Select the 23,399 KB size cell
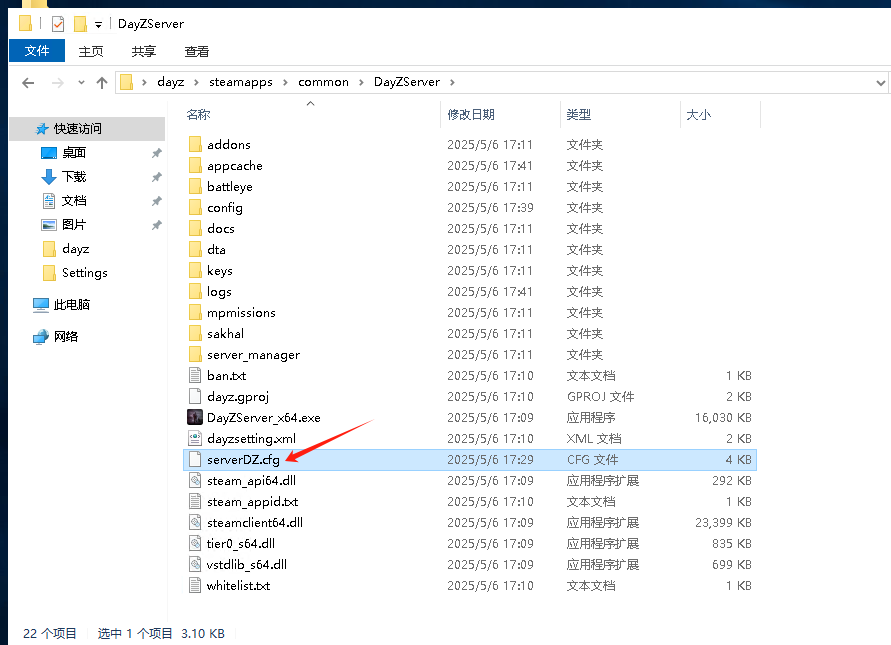Screen dimensions: 891x645 [x=723, y=523]
